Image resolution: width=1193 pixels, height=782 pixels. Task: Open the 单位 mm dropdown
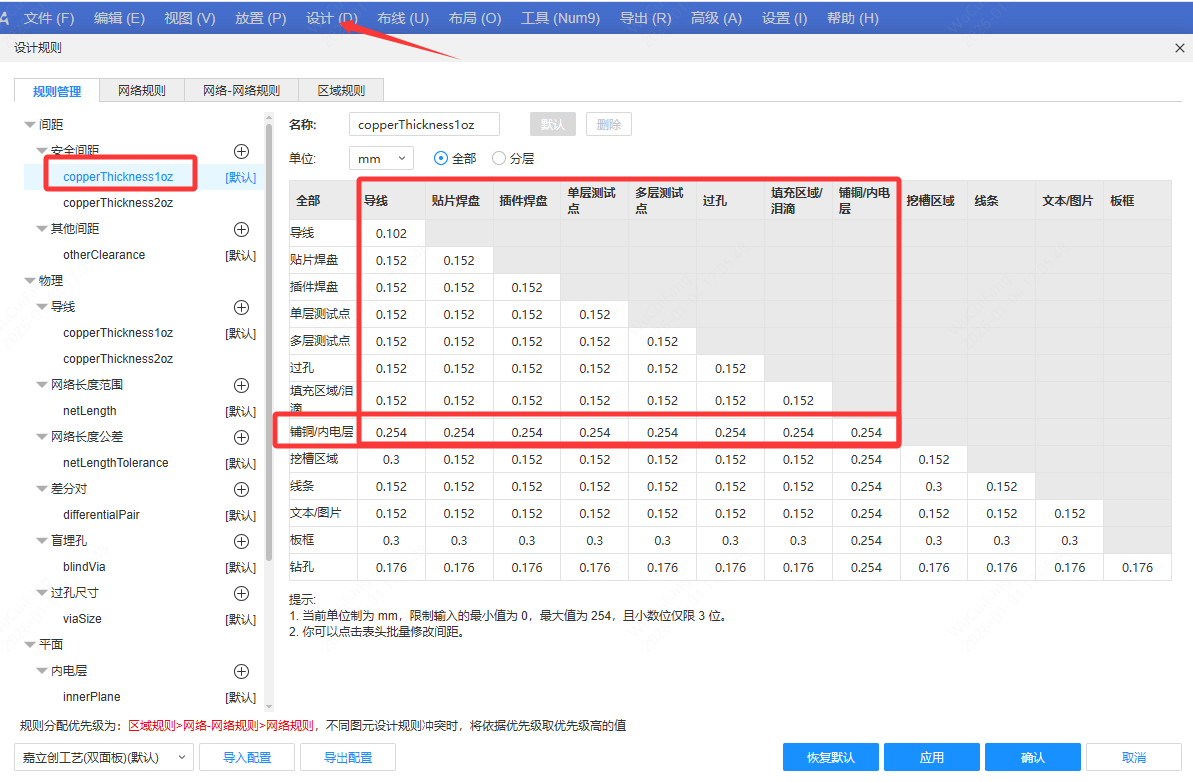coord(381,158)
